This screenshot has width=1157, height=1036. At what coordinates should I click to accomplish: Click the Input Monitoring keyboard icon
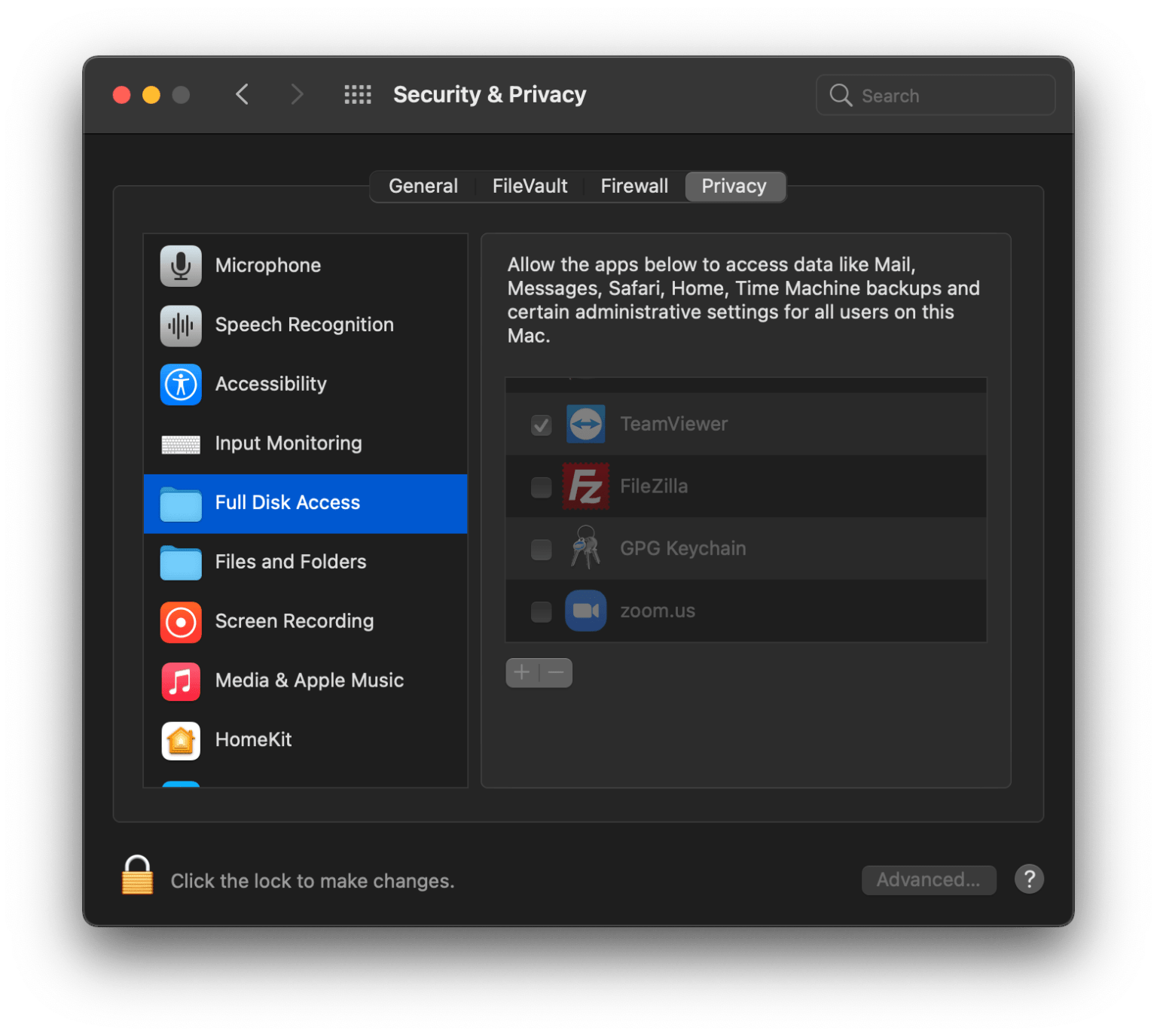[180, 443]
